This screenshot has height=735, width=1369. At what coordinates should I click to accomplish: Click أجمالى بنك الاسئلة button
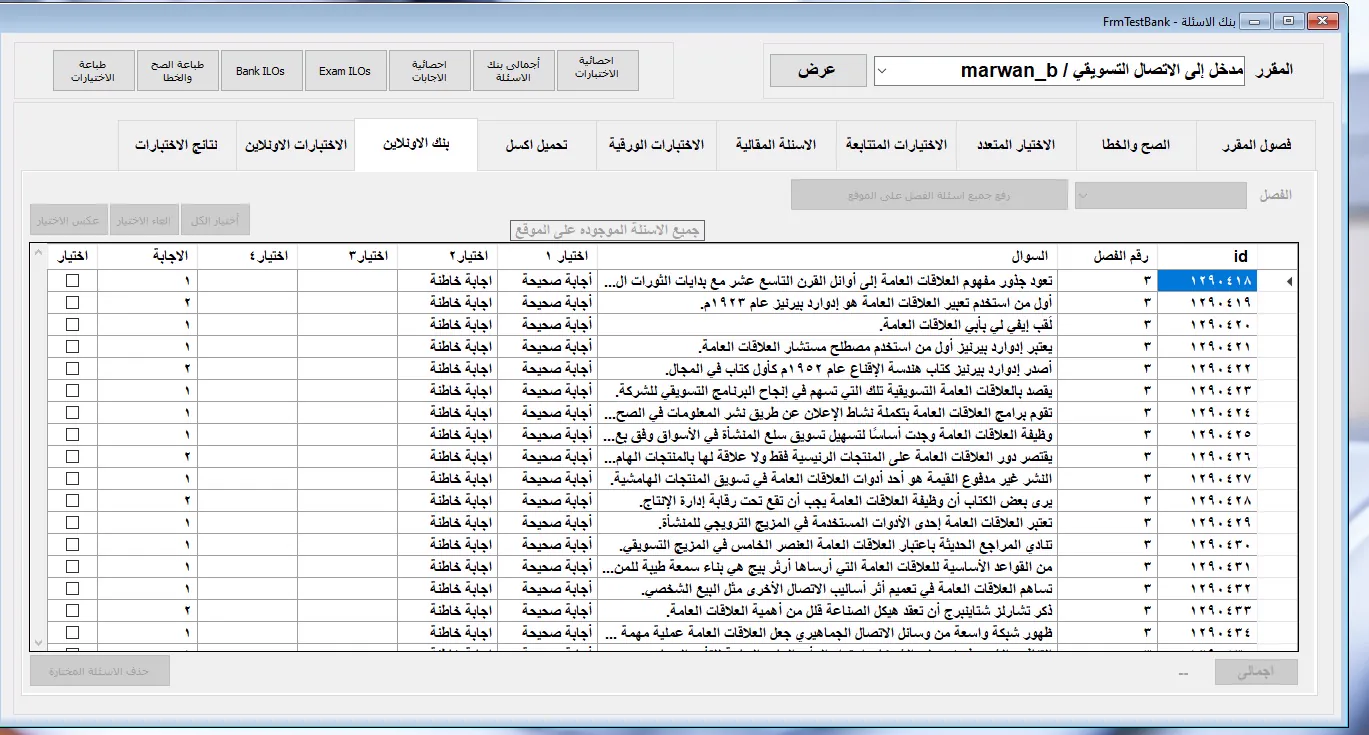[514, 71]
